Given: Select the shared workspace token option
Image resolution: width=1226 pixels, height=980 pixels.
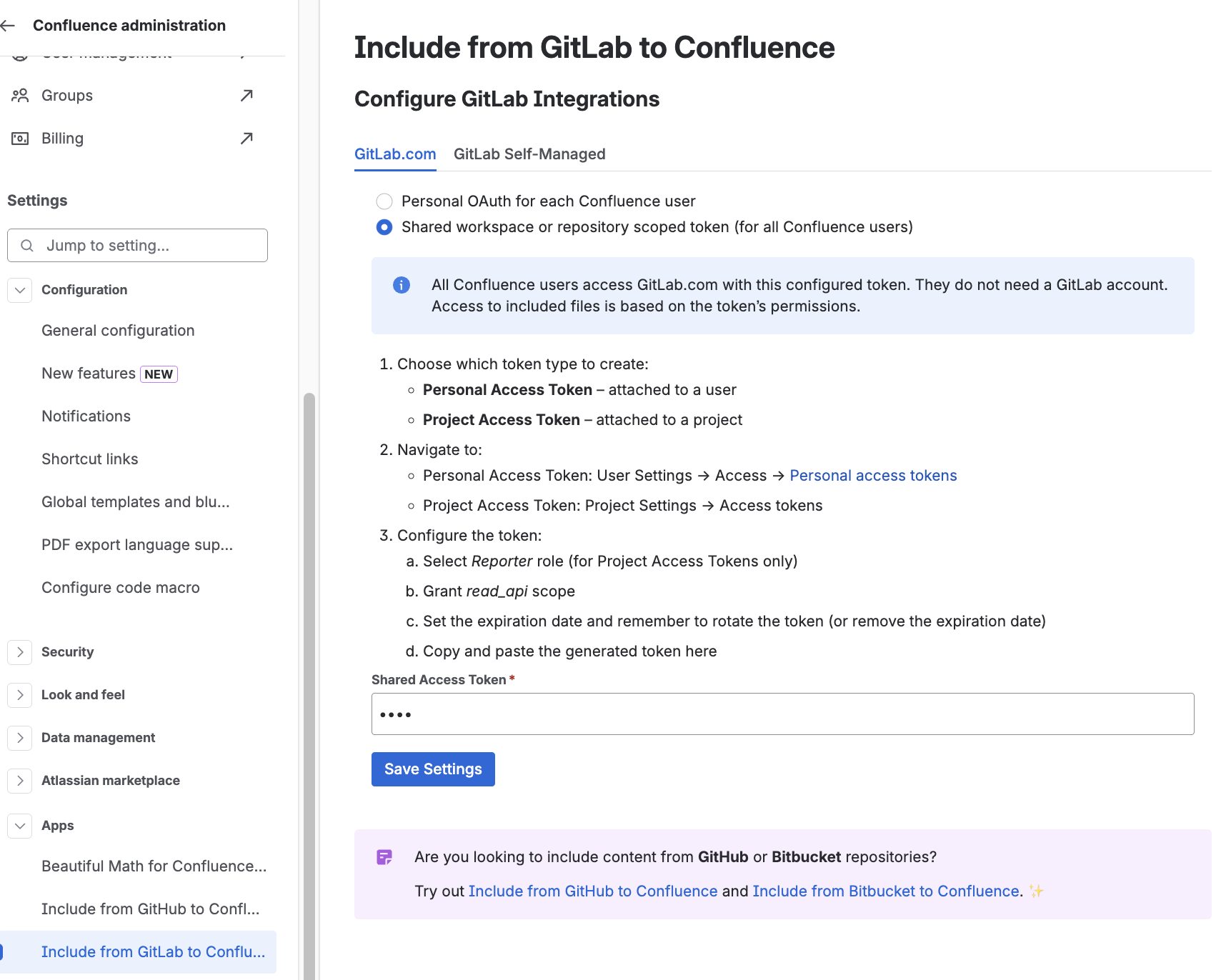Looking at the screenshot, I should coord(384,226).
